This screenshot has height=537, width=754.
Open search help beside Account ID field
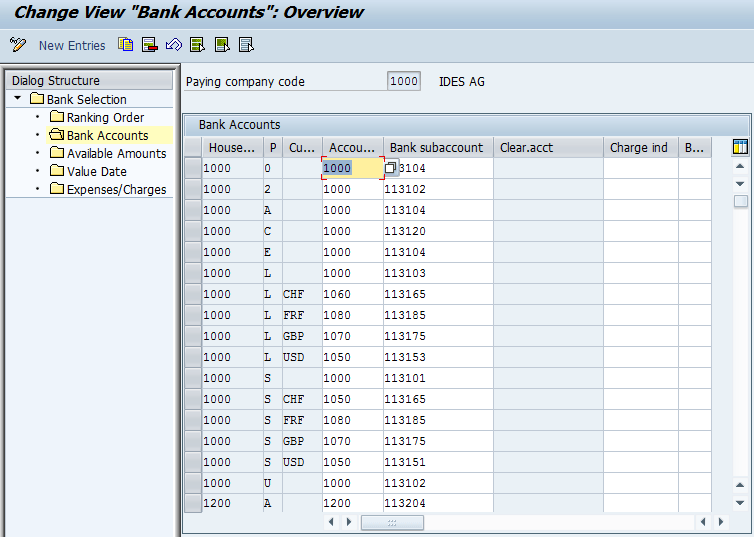coord(391,168)
